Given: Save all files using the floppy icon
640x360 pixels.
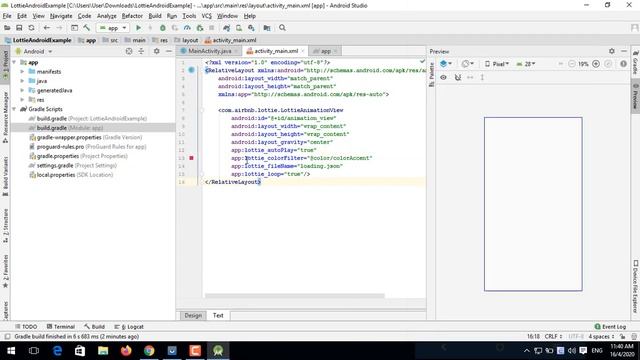Looking at the screenshot, I should tap(19, 28).
